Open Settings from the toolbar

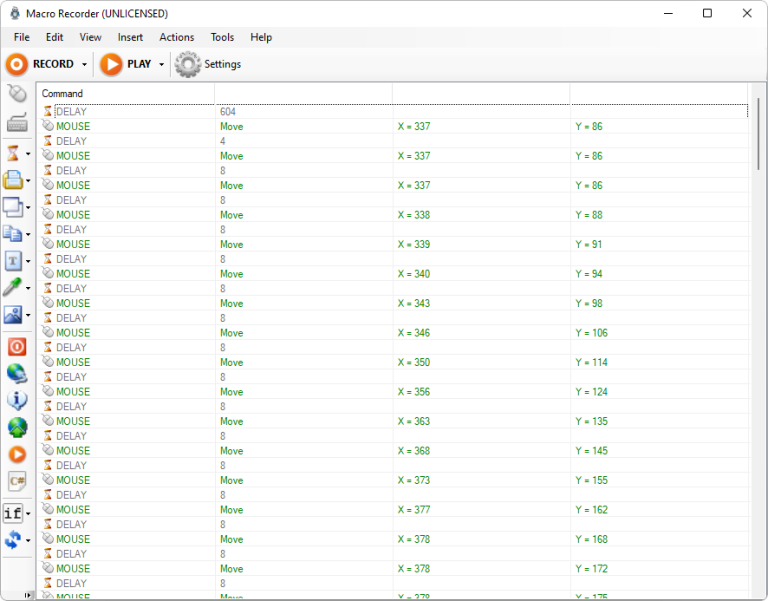209,64
